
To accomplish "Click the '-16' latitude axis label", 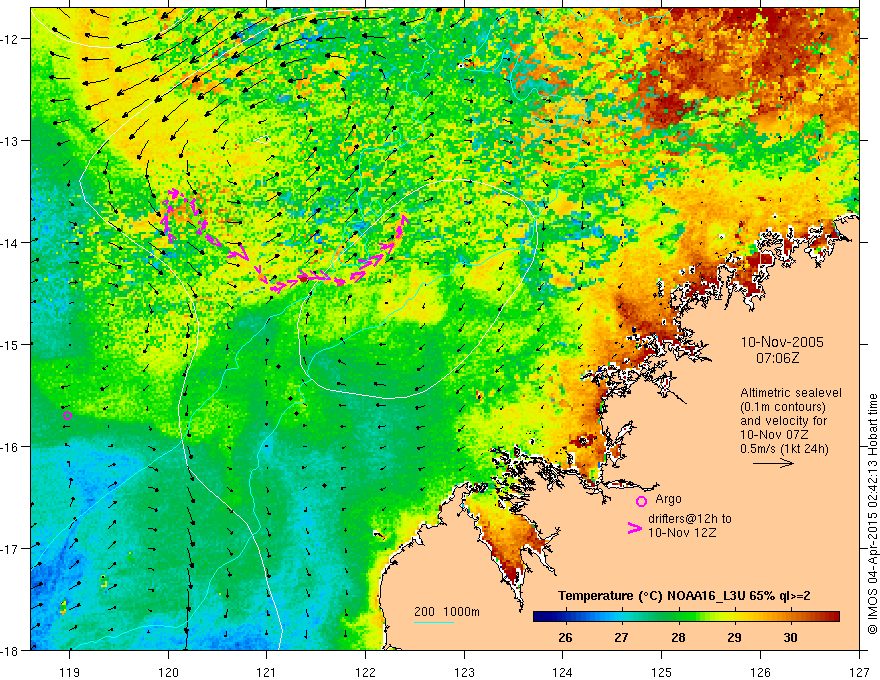I will coord(11,447).
